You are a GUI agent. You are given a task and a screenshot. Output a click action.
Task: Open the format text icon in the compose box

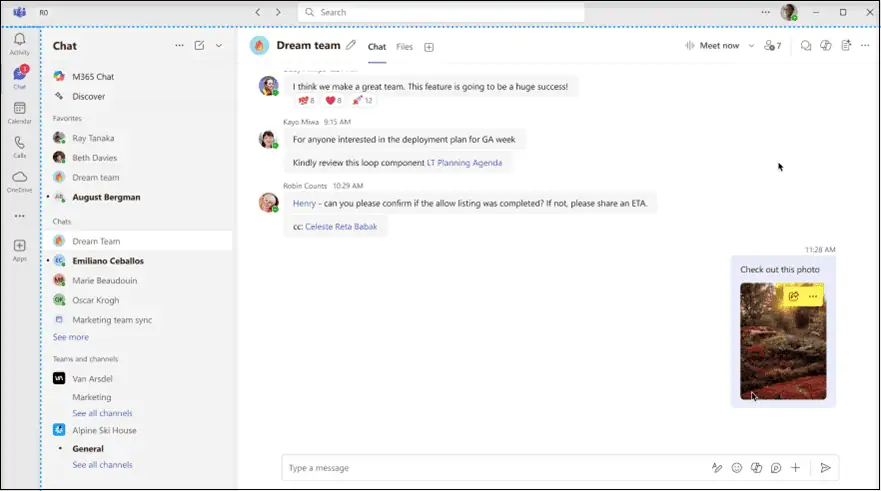click(717, 467)
